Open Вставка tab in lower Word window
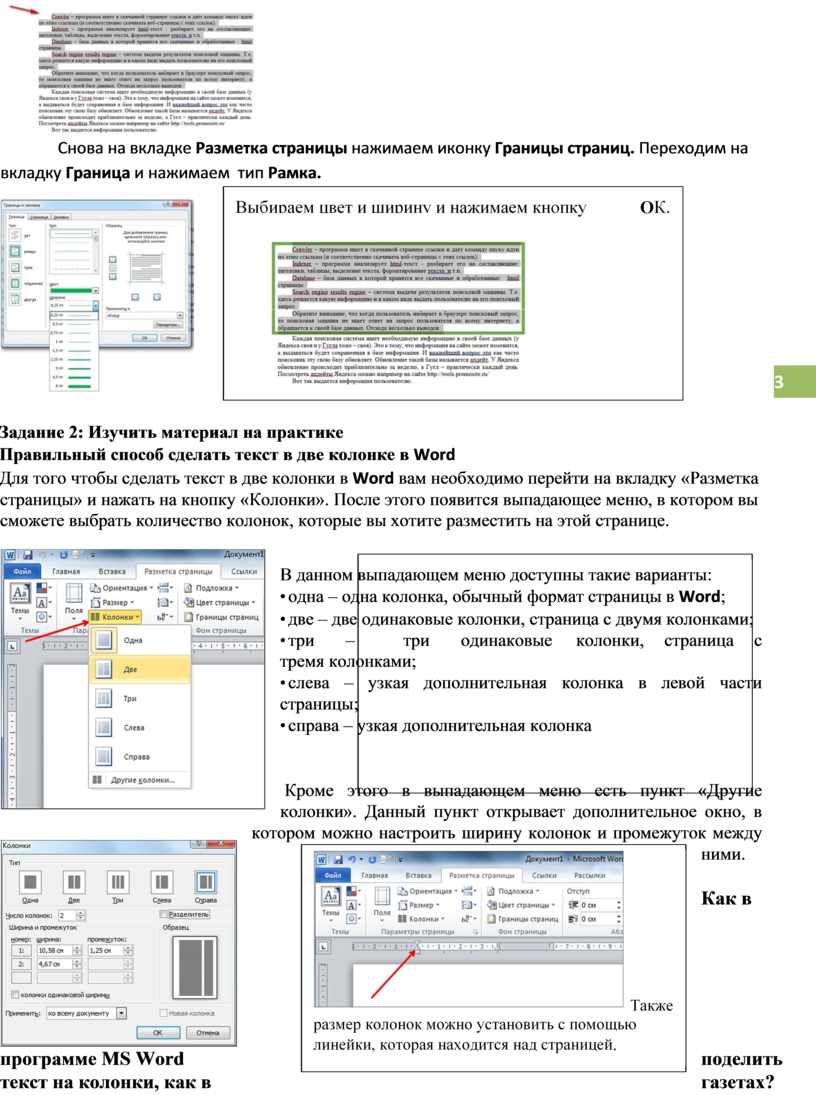 418,875
